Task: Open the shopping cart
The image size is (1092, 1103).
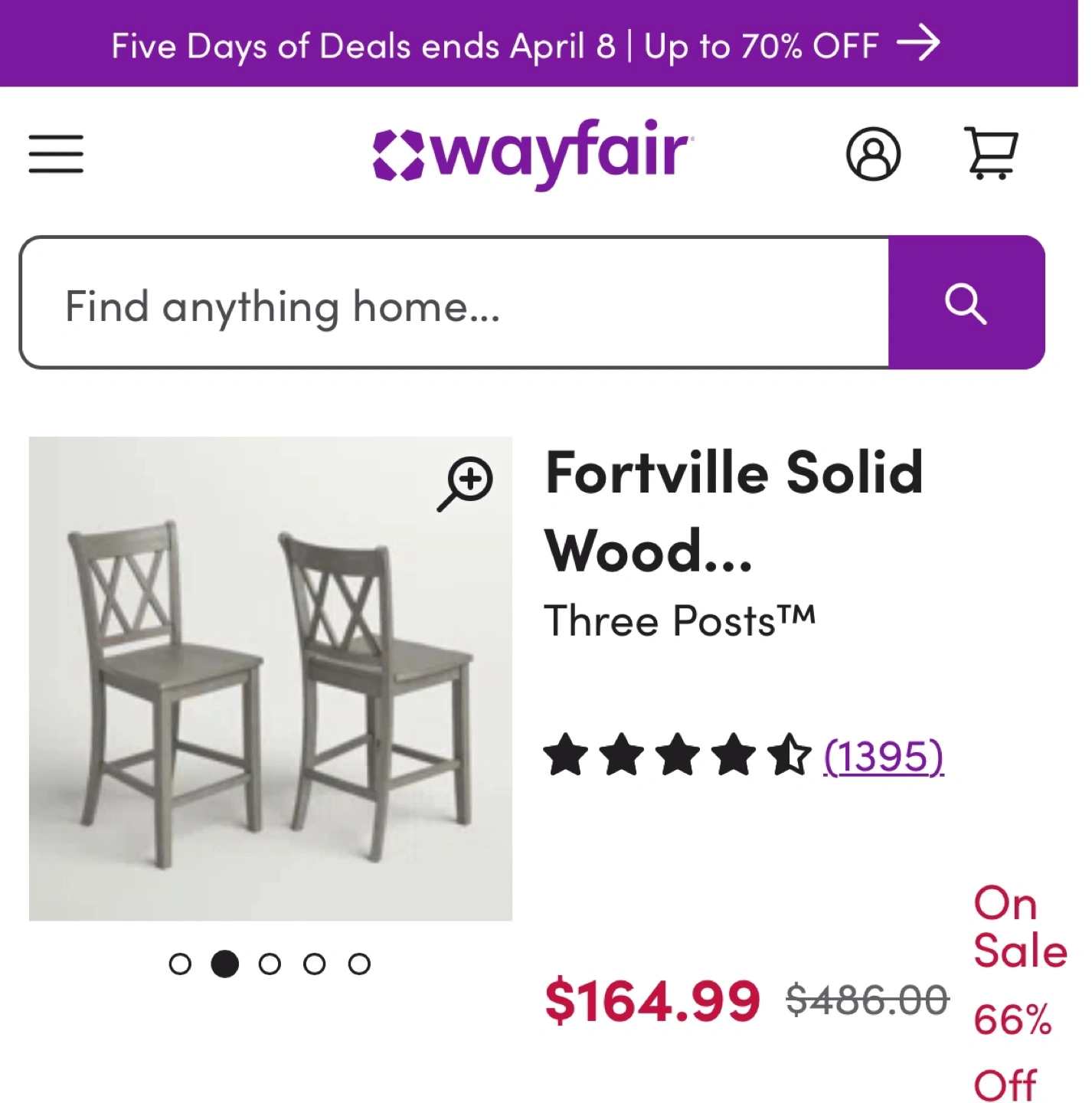Action: tap(992, 153)
